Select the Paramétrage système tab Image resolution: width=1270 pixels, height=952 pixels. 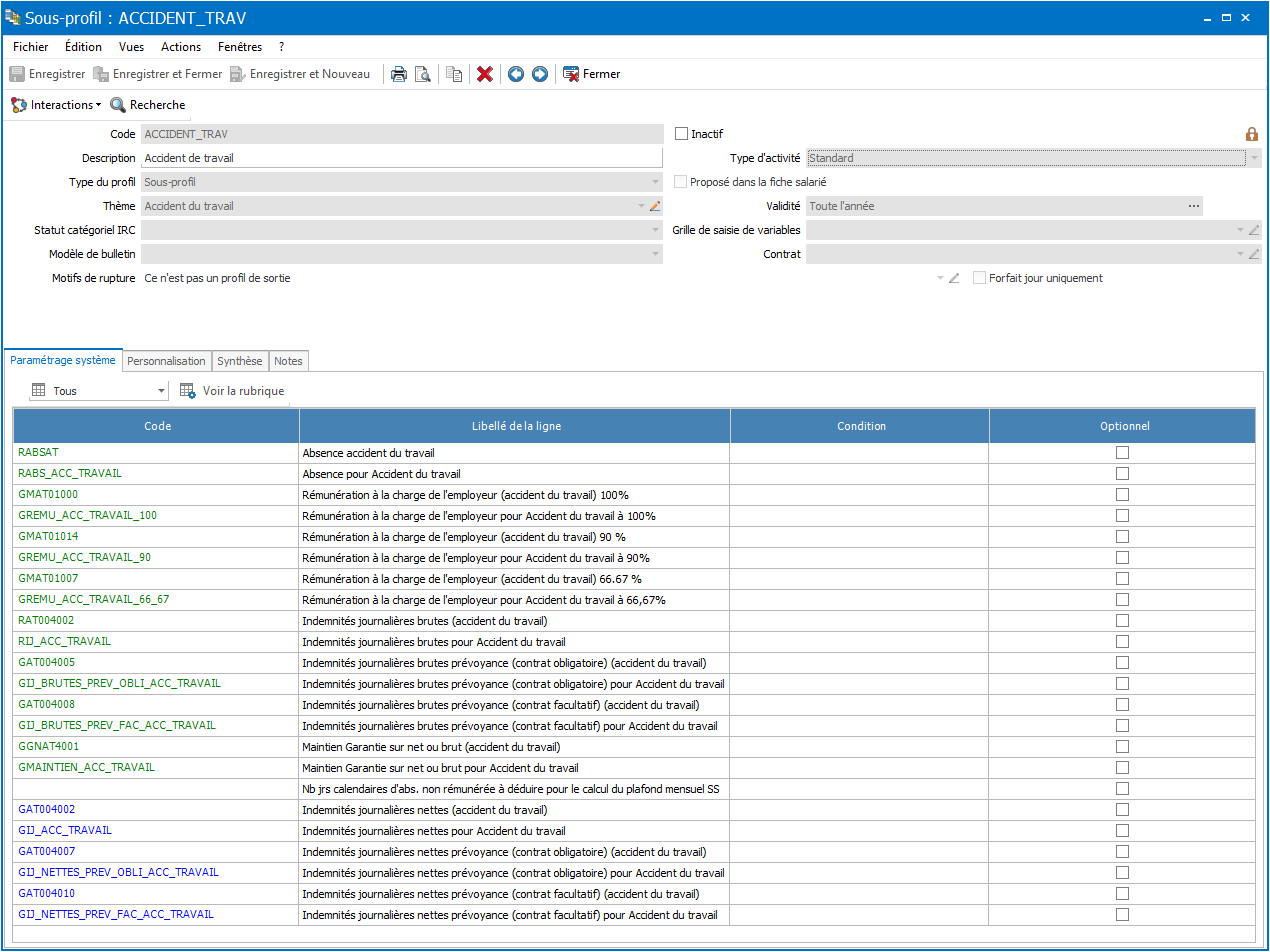[x=63, y=360]
